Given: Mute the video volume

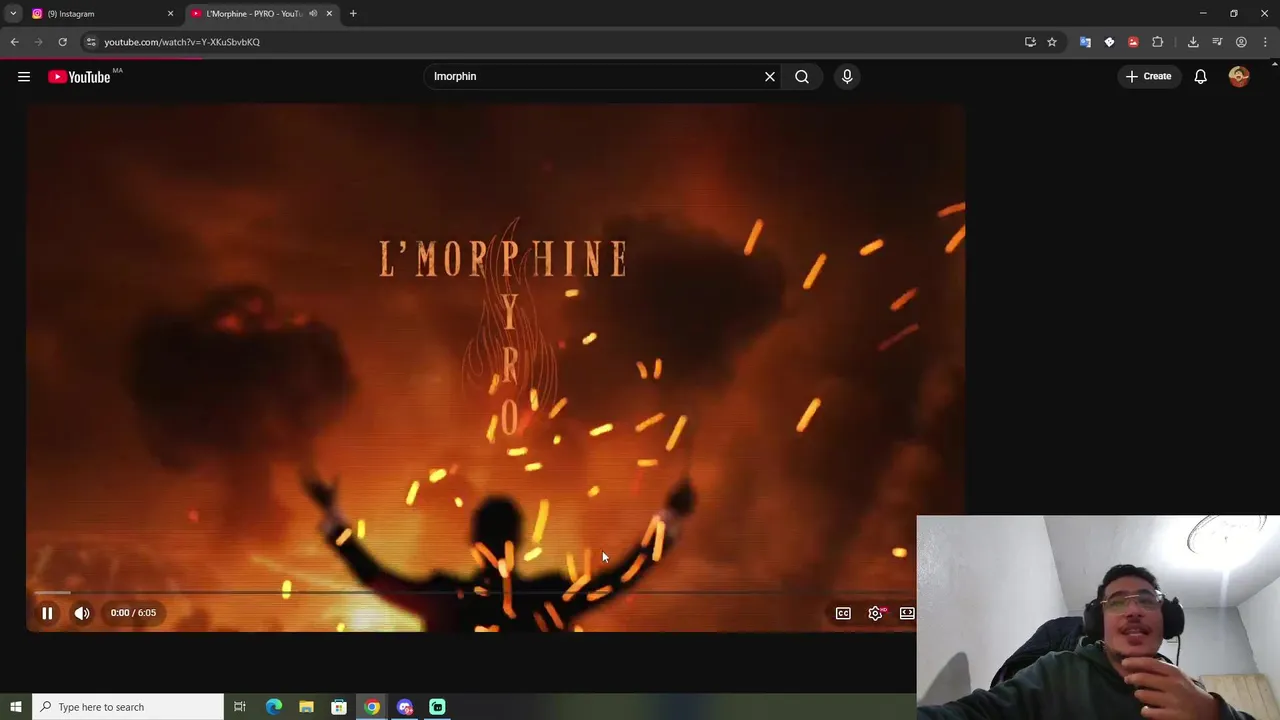Looking at the screenshot, I should [82, 613].
